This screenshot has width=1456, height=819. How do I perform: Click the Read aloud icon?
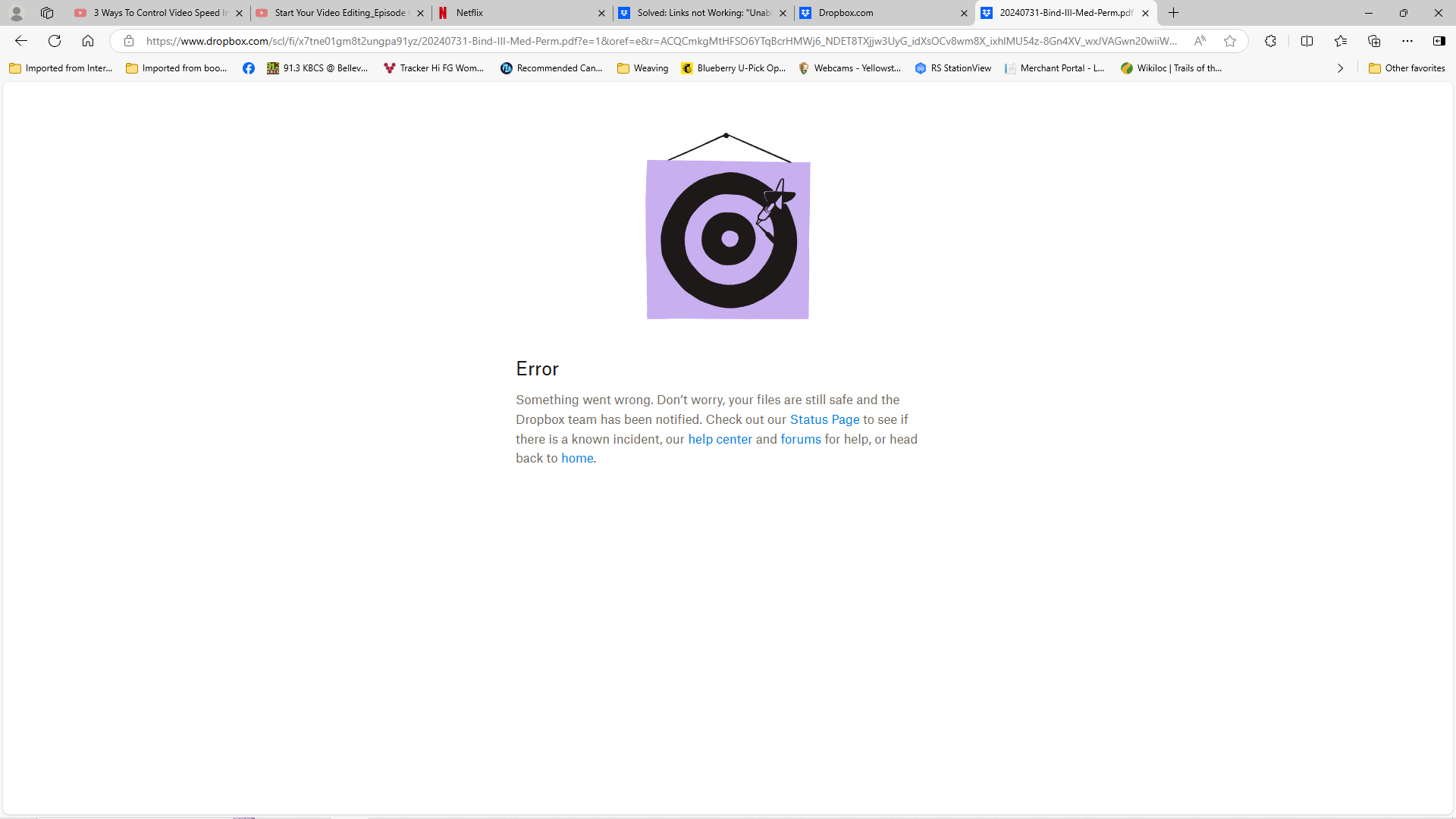pyautogui.click(x=1200, y=41)
